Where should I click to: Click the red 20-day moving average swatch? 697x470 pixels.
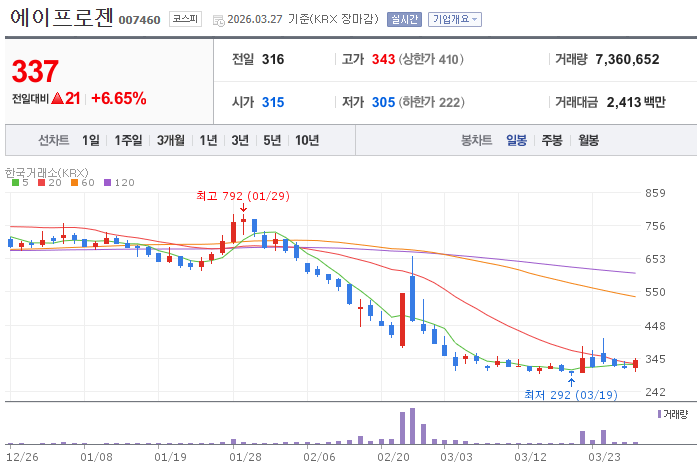pos(41,182)
